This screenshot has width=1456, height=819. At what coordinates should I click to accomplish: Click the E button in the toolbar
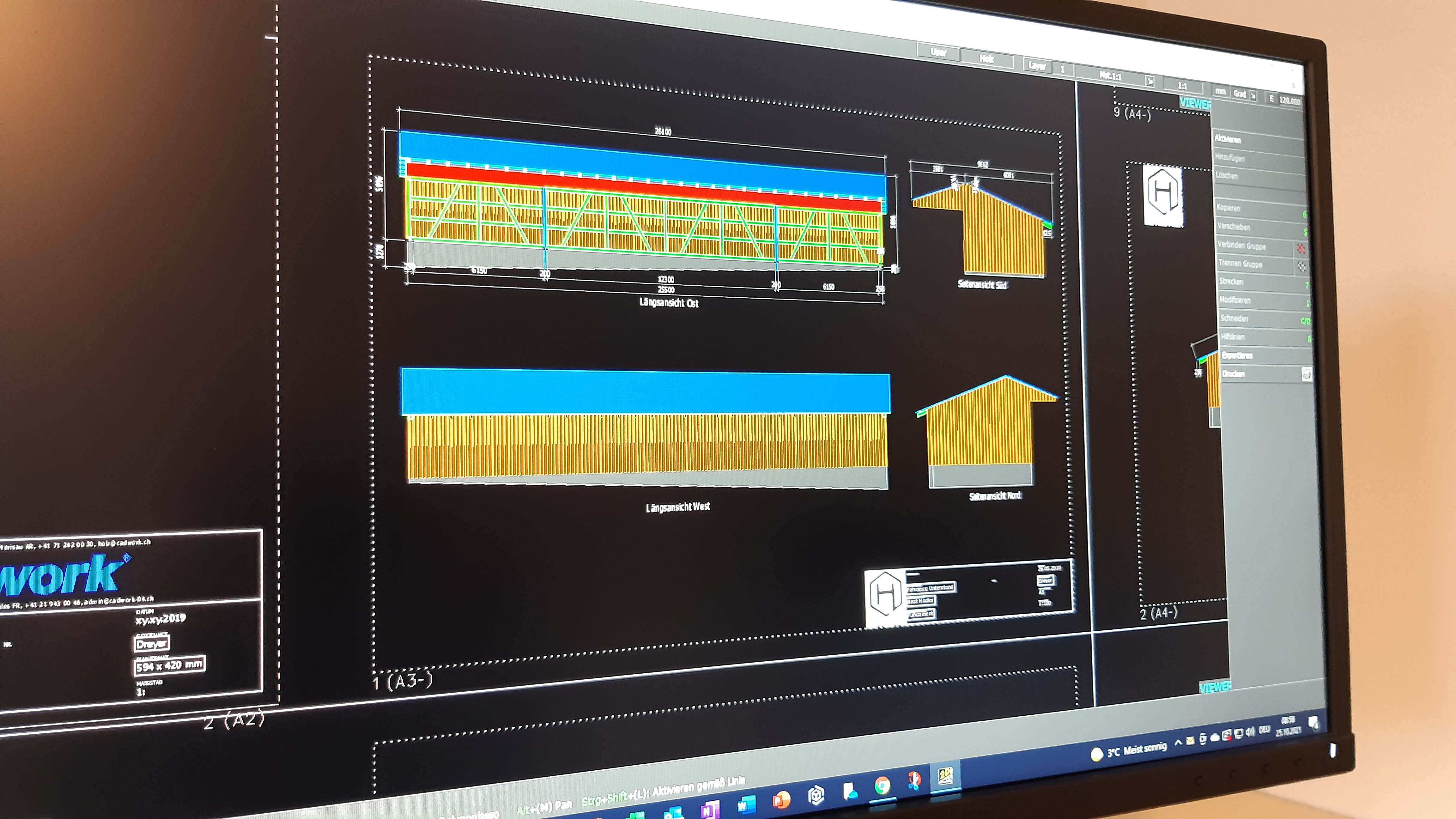pyautogui.click(x=1272, y=98)
